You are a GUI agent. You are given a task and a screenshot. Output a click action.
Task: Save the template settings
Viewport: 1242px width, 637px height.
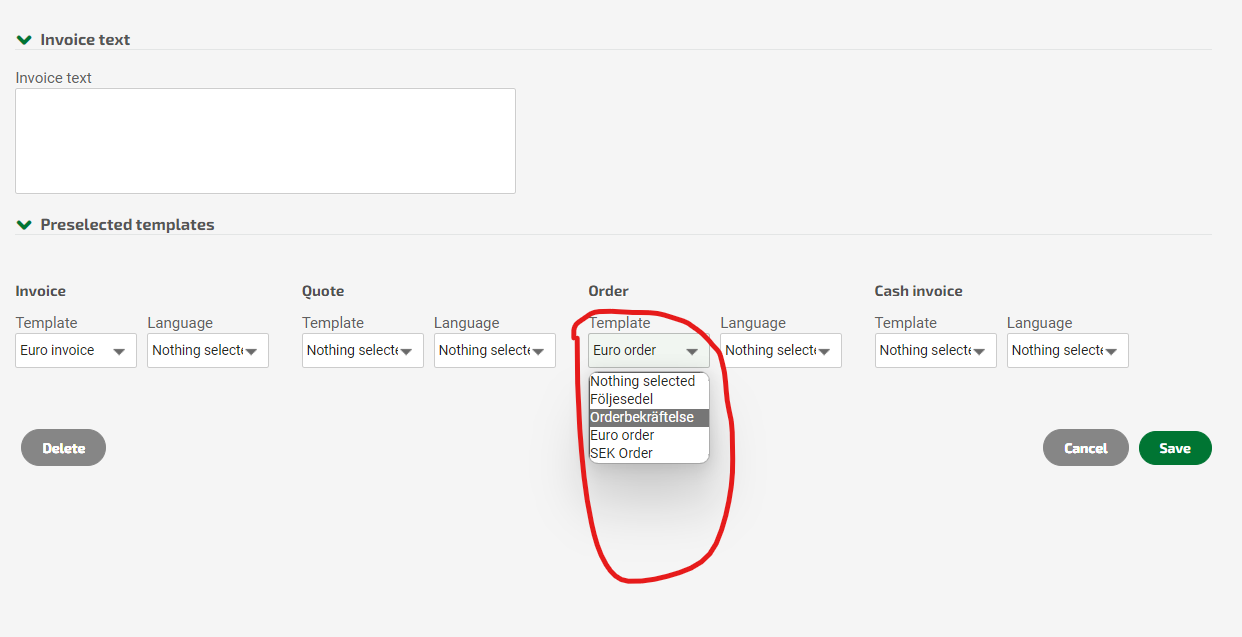[x=1175, y=448]
